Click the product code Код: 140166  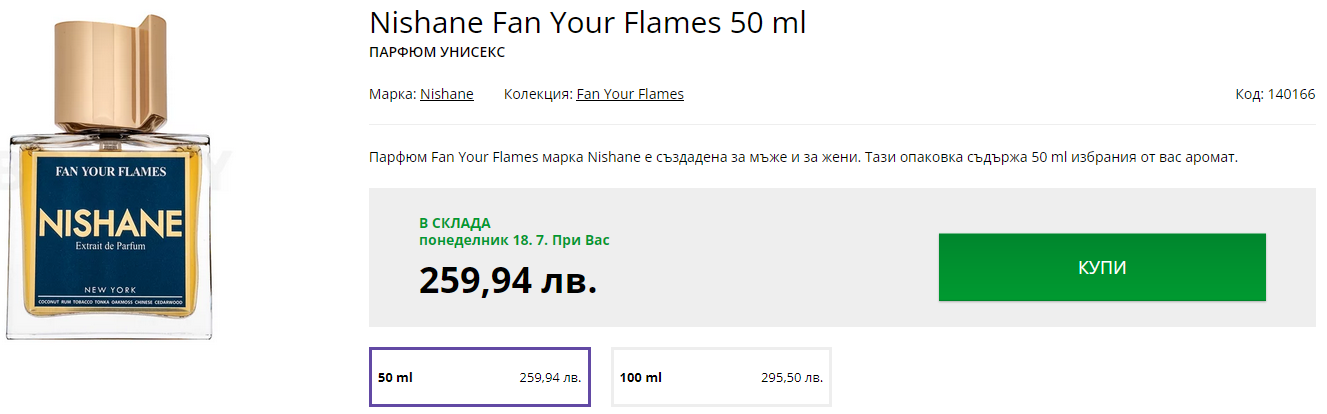coord(1275,94)
